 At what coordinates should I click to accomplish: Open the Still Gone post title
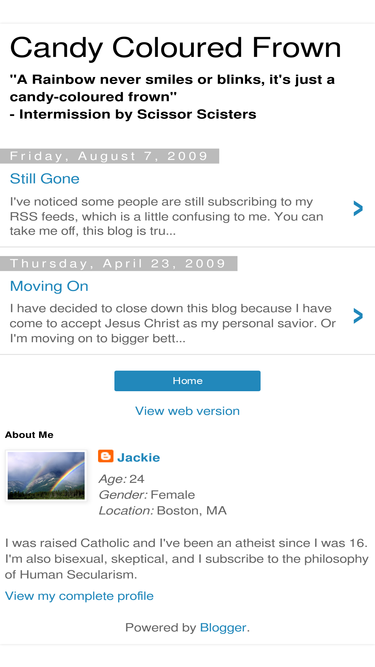pos(45,178)
